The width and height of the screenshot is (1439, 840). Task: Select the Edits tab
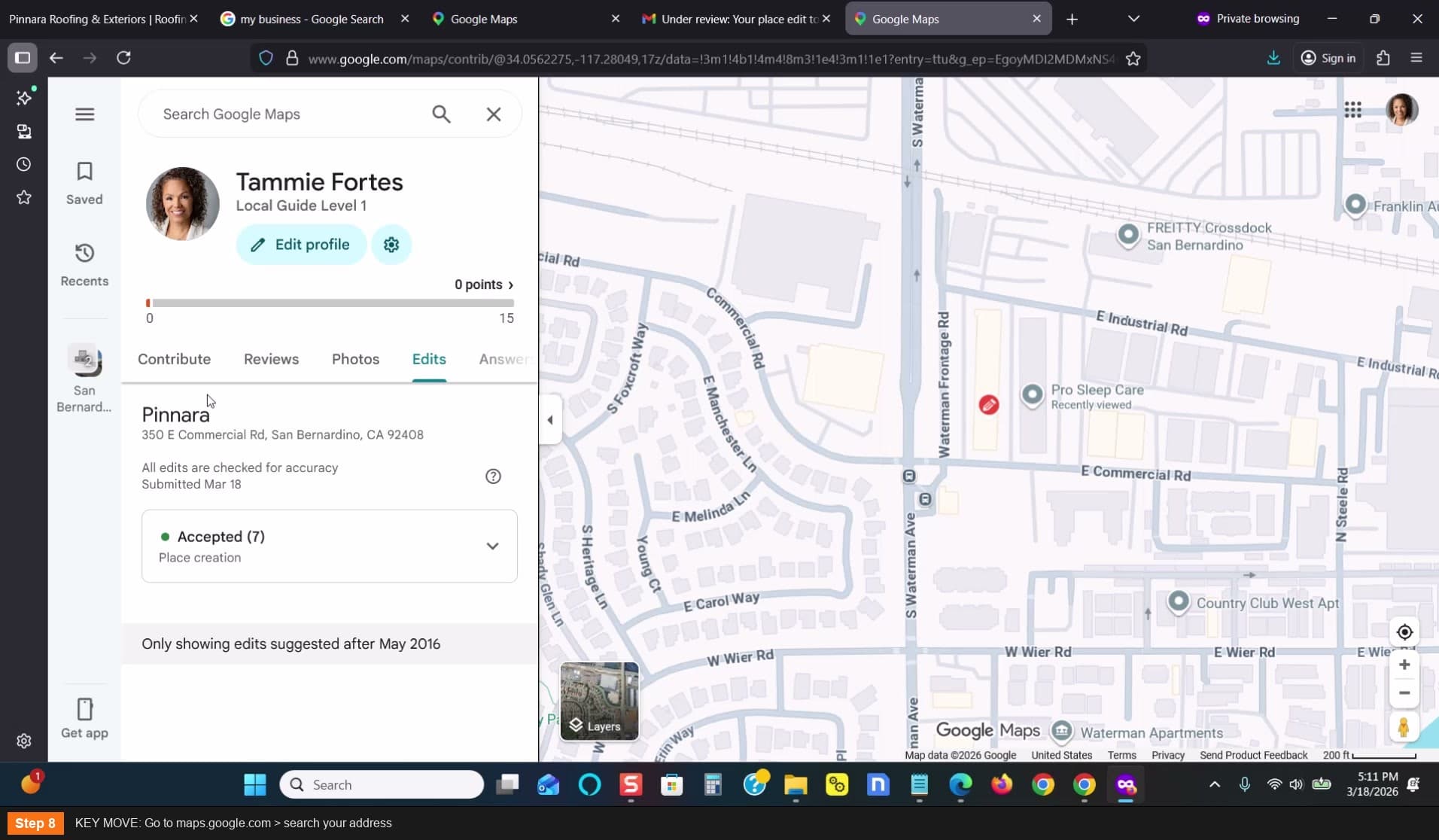tap(429, 359)
